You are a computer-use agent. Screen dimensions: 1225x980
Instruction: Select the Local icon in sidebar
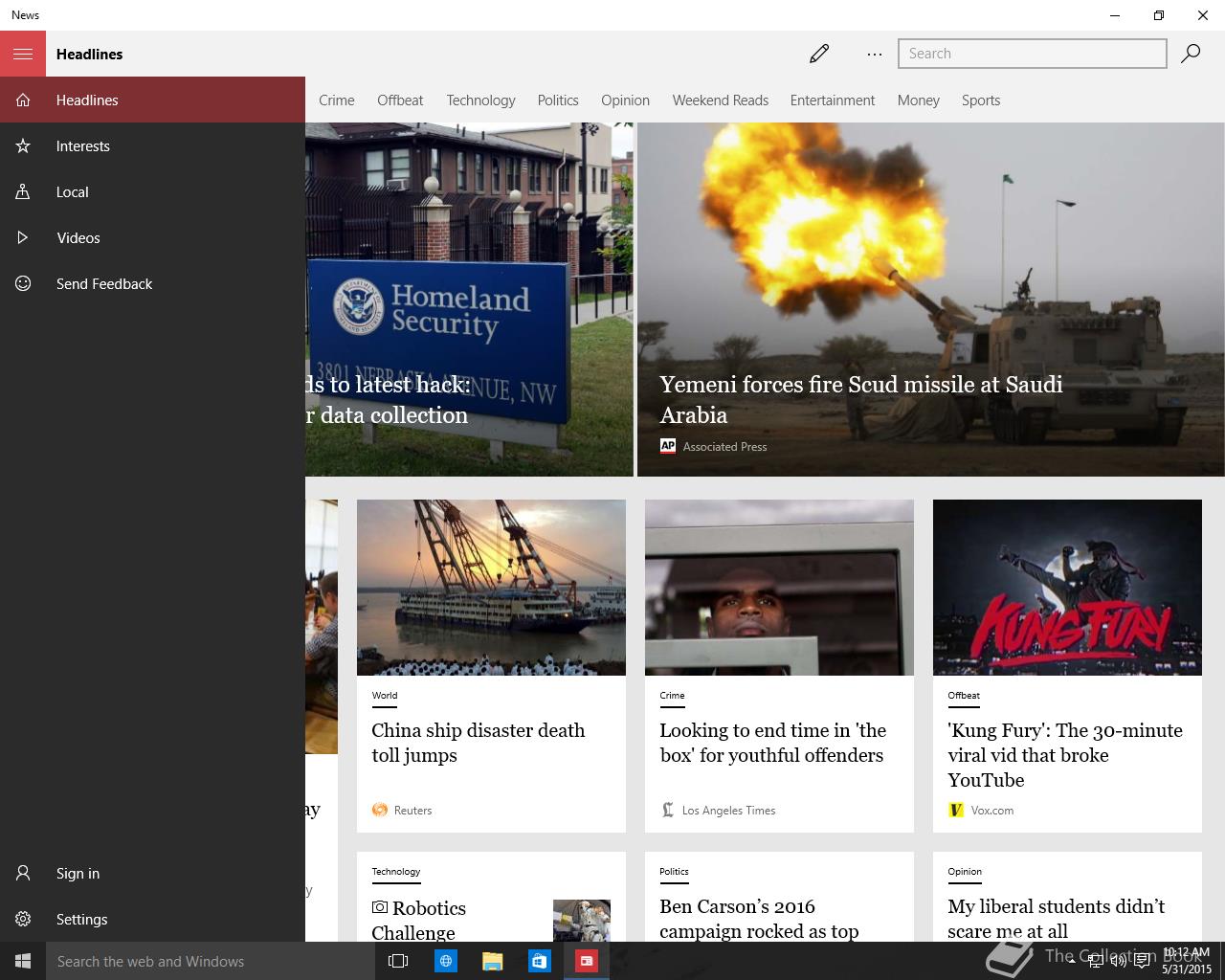tap(23, 192)
